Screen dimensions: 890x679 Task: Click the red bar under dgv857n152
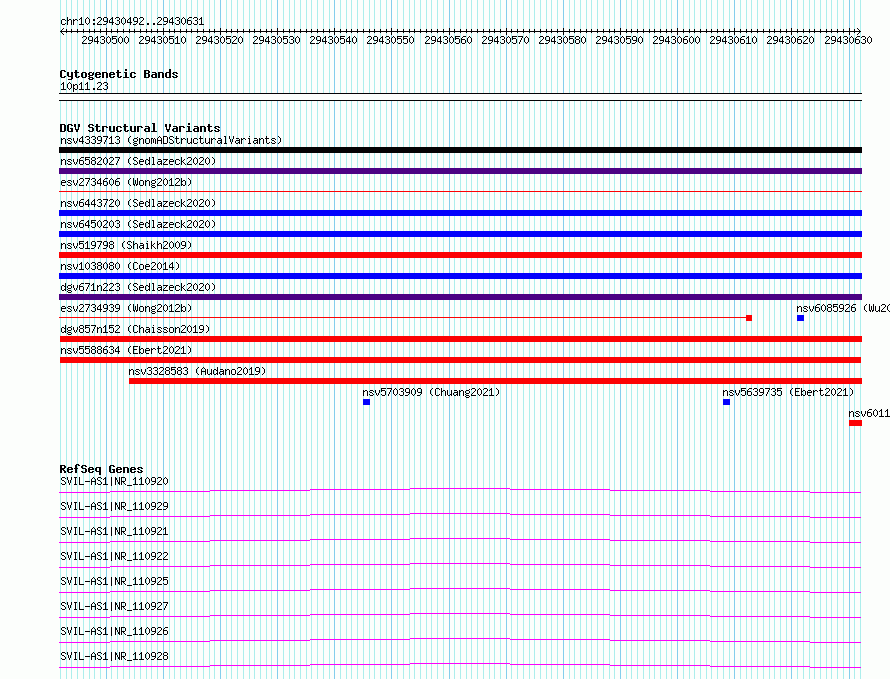(460, 339)
